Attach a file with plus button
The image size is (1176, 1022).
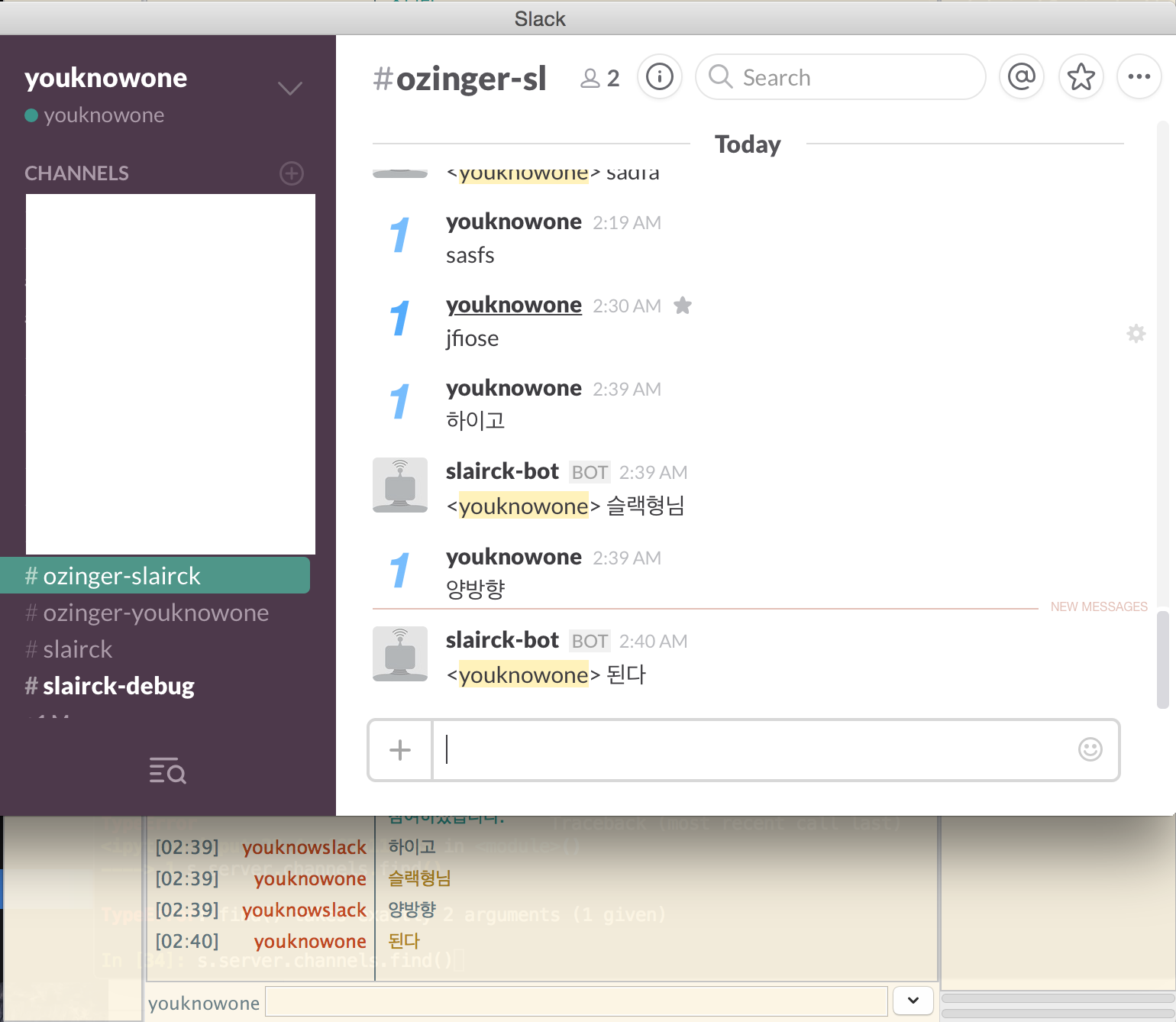click(x=400, y=750)
